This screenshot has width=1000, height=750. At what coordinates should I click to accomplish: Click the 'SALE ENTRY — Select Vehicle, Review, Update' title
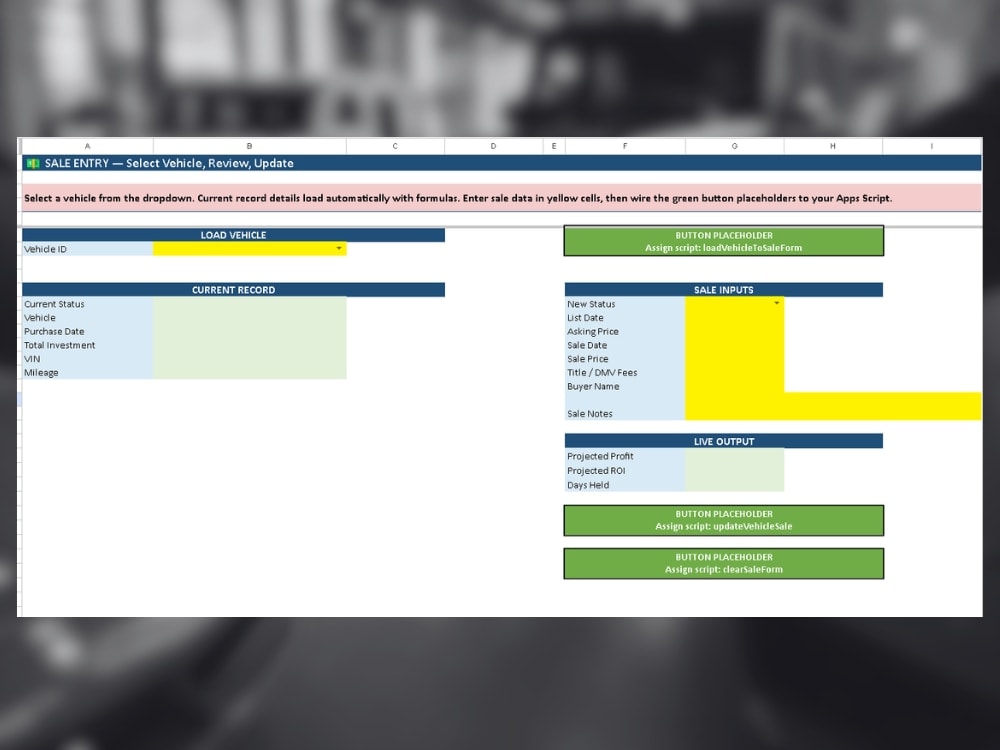169,163
